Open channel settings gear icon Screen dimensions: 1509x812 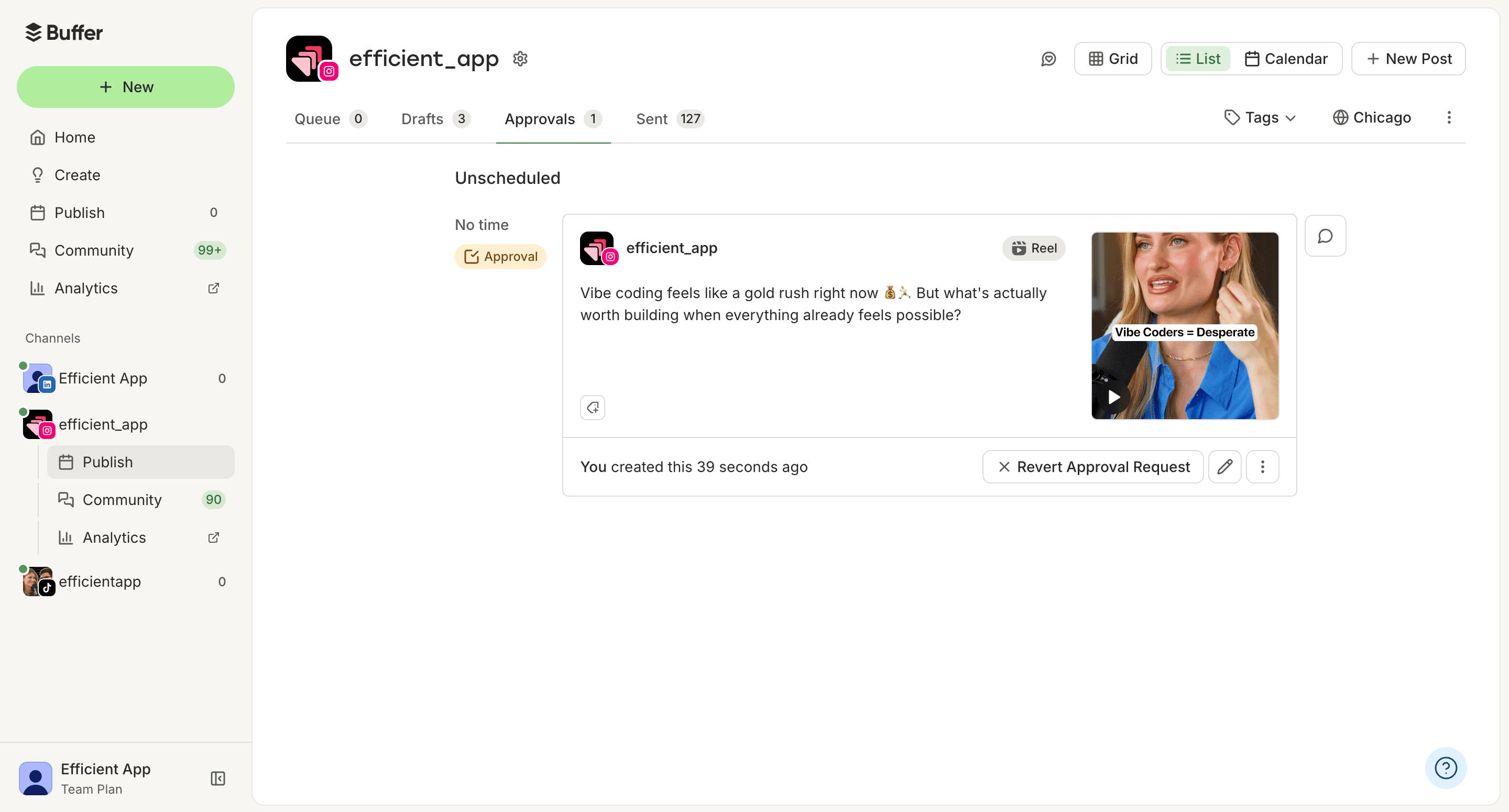(520, 59)
